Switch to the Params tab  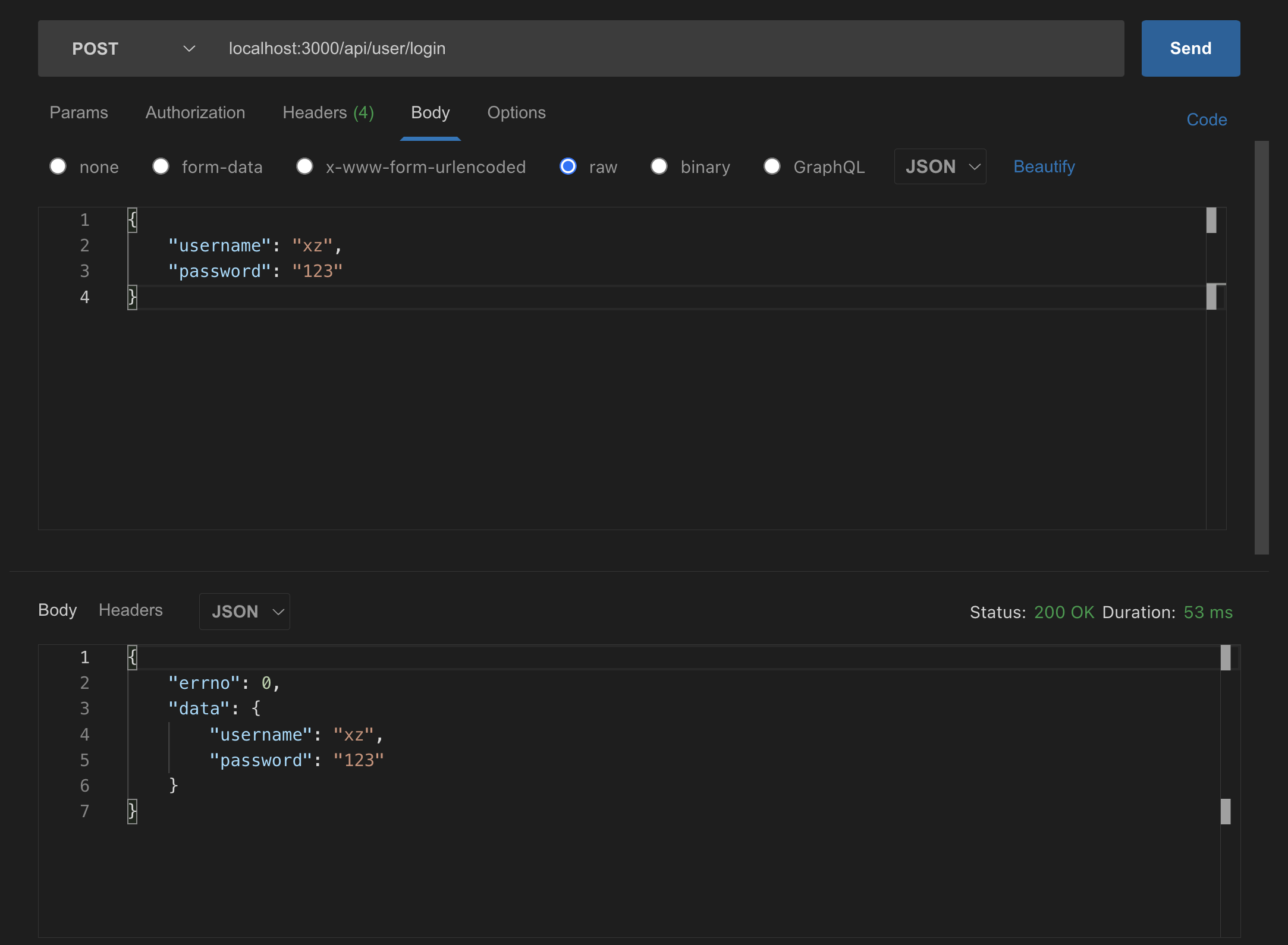point(78,113)
